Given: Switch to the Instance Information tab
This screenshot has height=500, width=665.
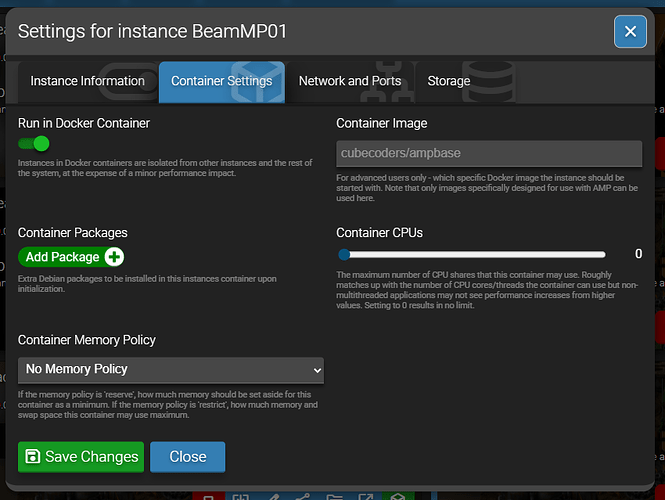Looking at the screenshot, I should [x=88, y=81].
